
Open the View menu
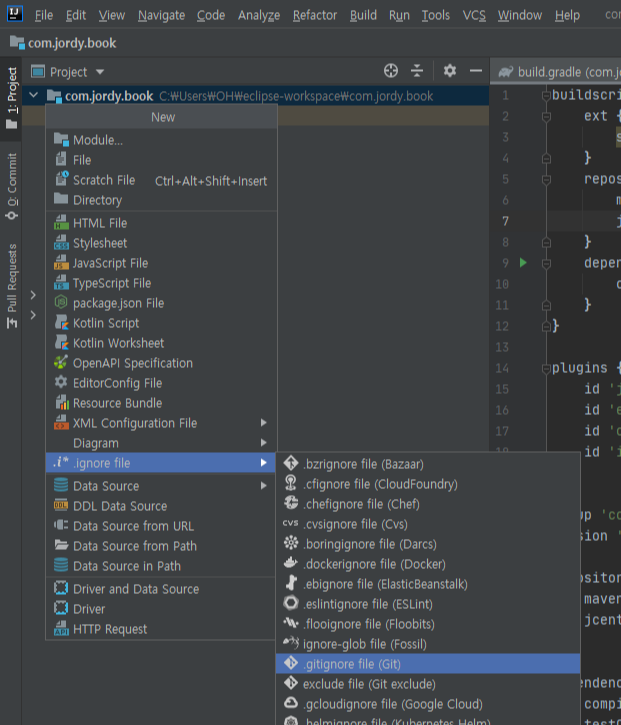(x=111, y=15)
